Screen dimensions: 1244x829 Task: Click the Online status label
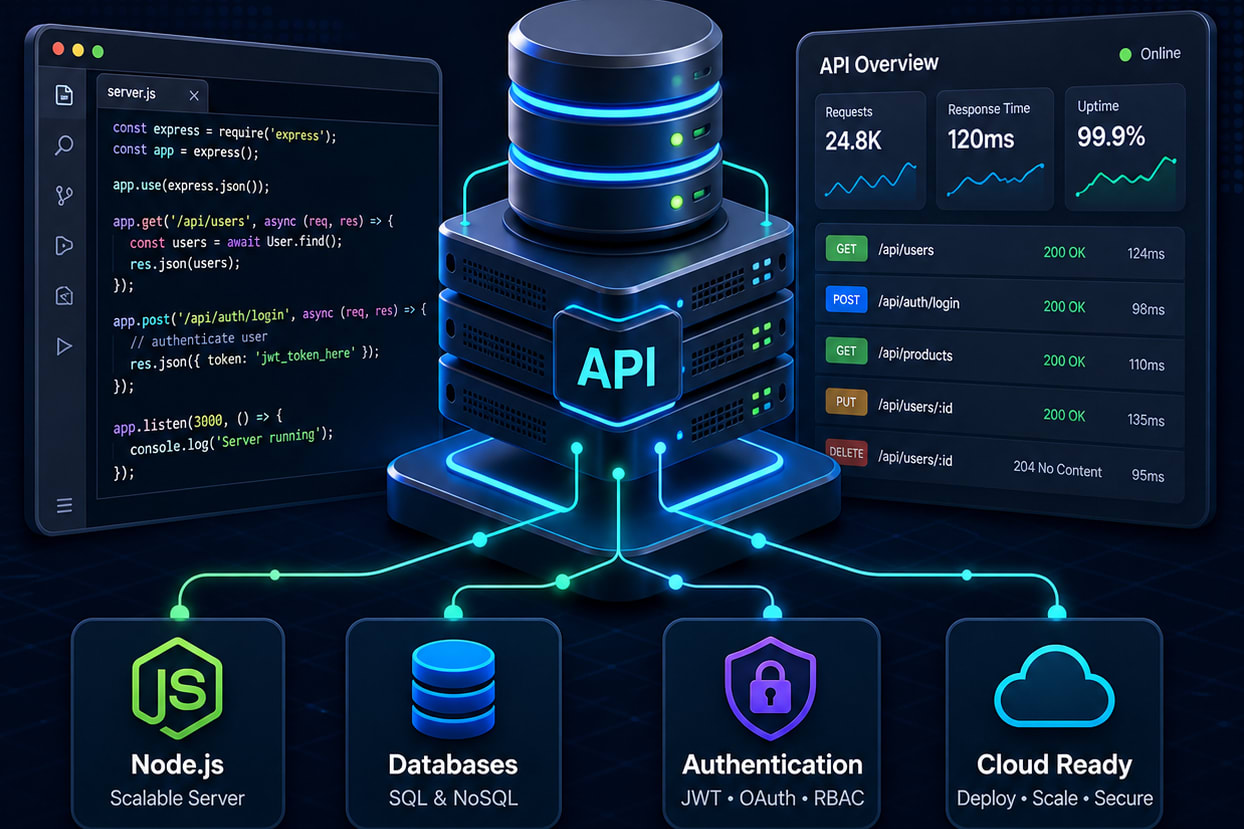[x=1160, y=54]
